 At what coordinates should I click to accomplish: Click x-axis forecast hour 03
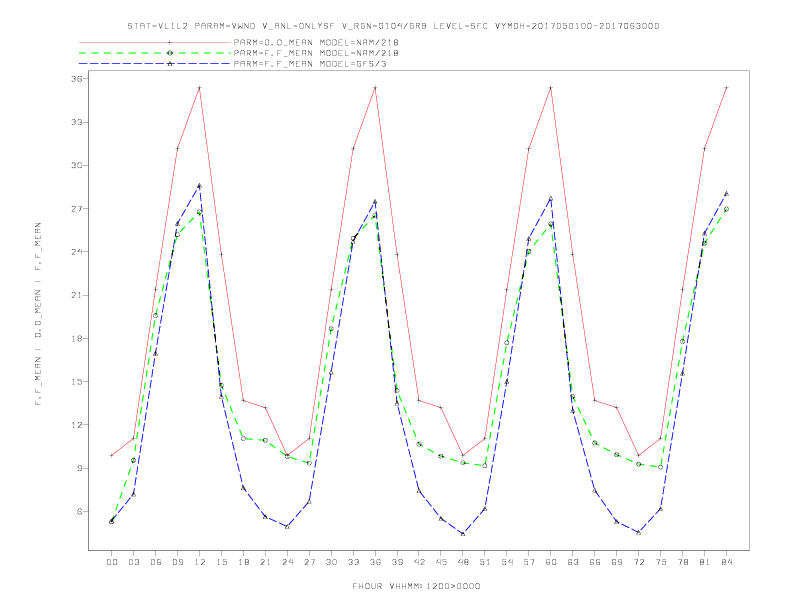coord(133,562)
